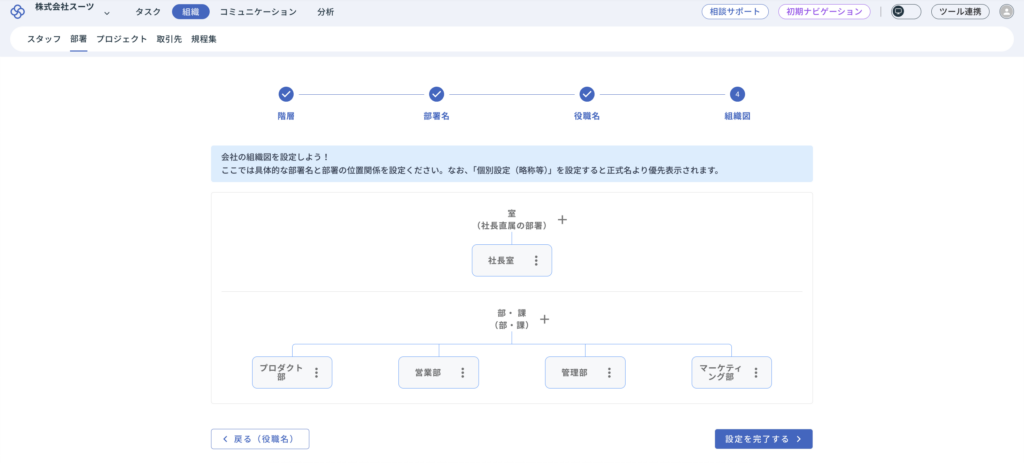Add a department under 室 with plus icon

pos(562,219)
